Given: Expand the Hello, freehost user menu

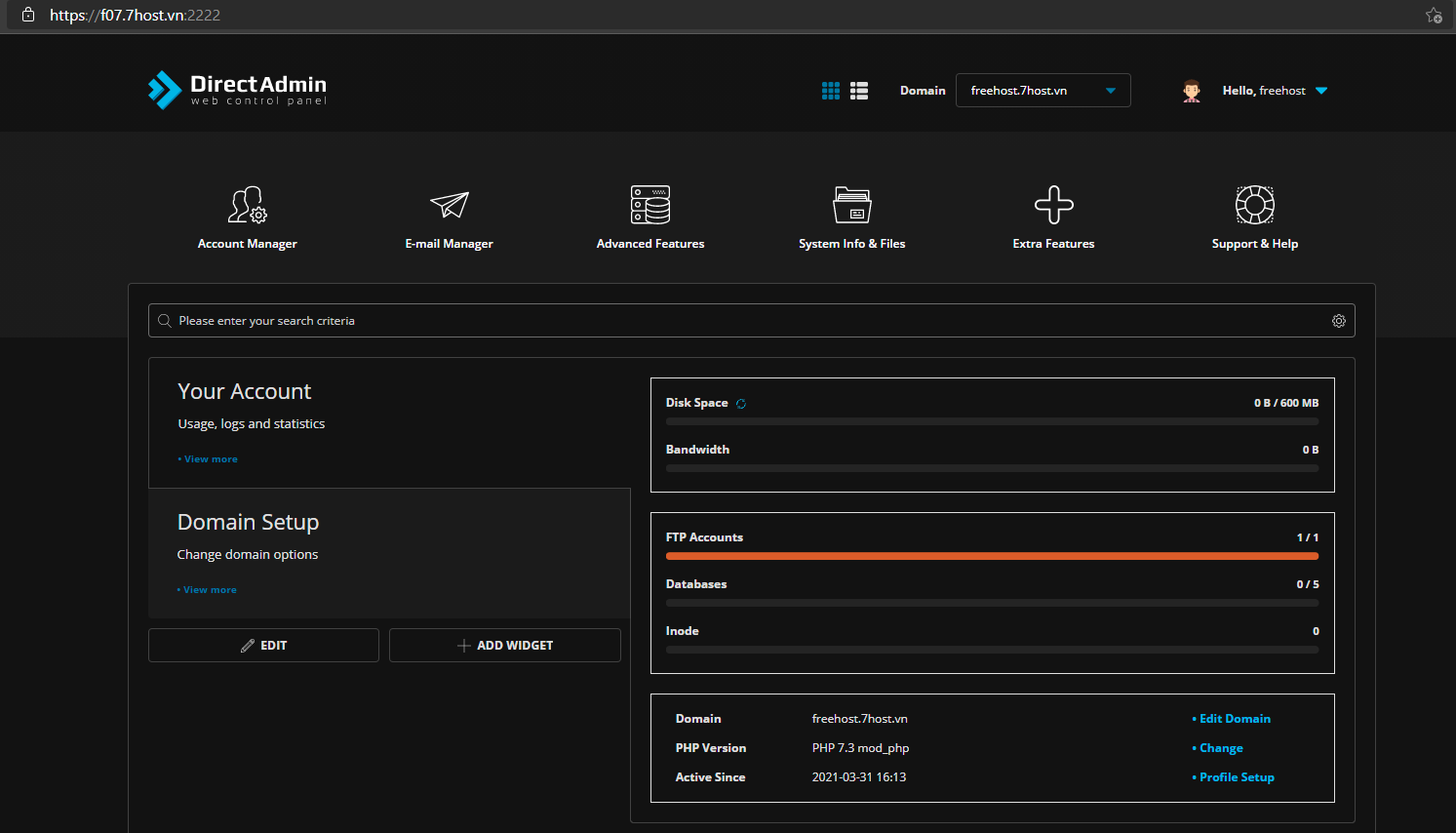Looking at the screenshot, I should pos(1275,91).
